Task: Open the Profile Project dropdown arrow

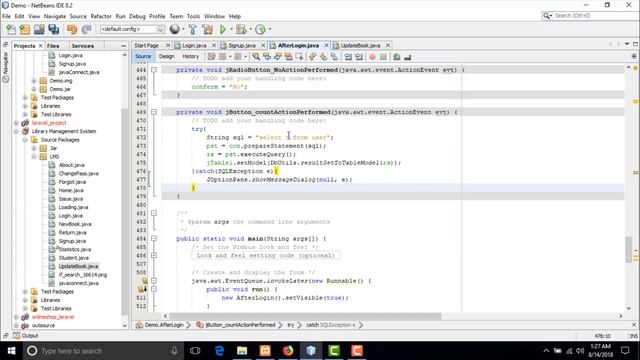Action: tap(269, 29)
